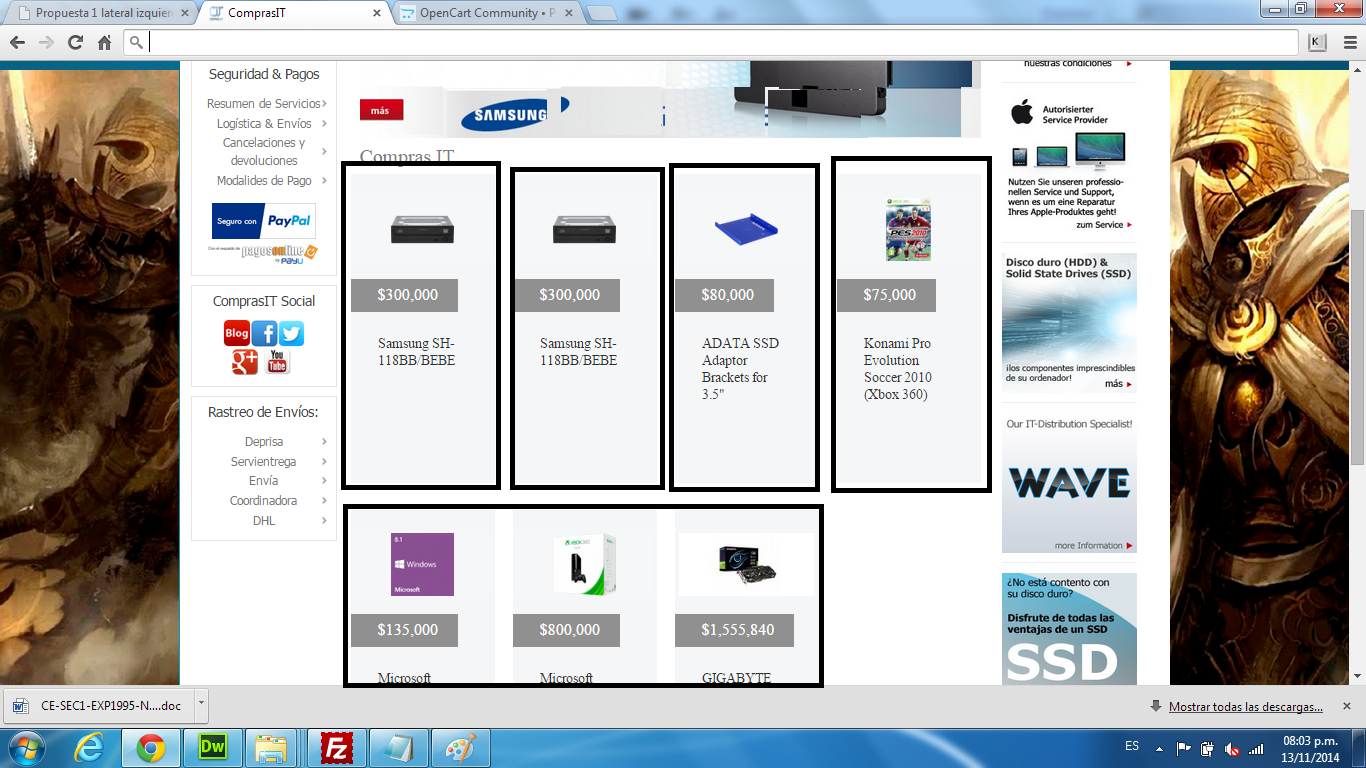Click the vertical page scrollbar thumb
The height and width of the screenshot is (768, 1366).
1357,337
